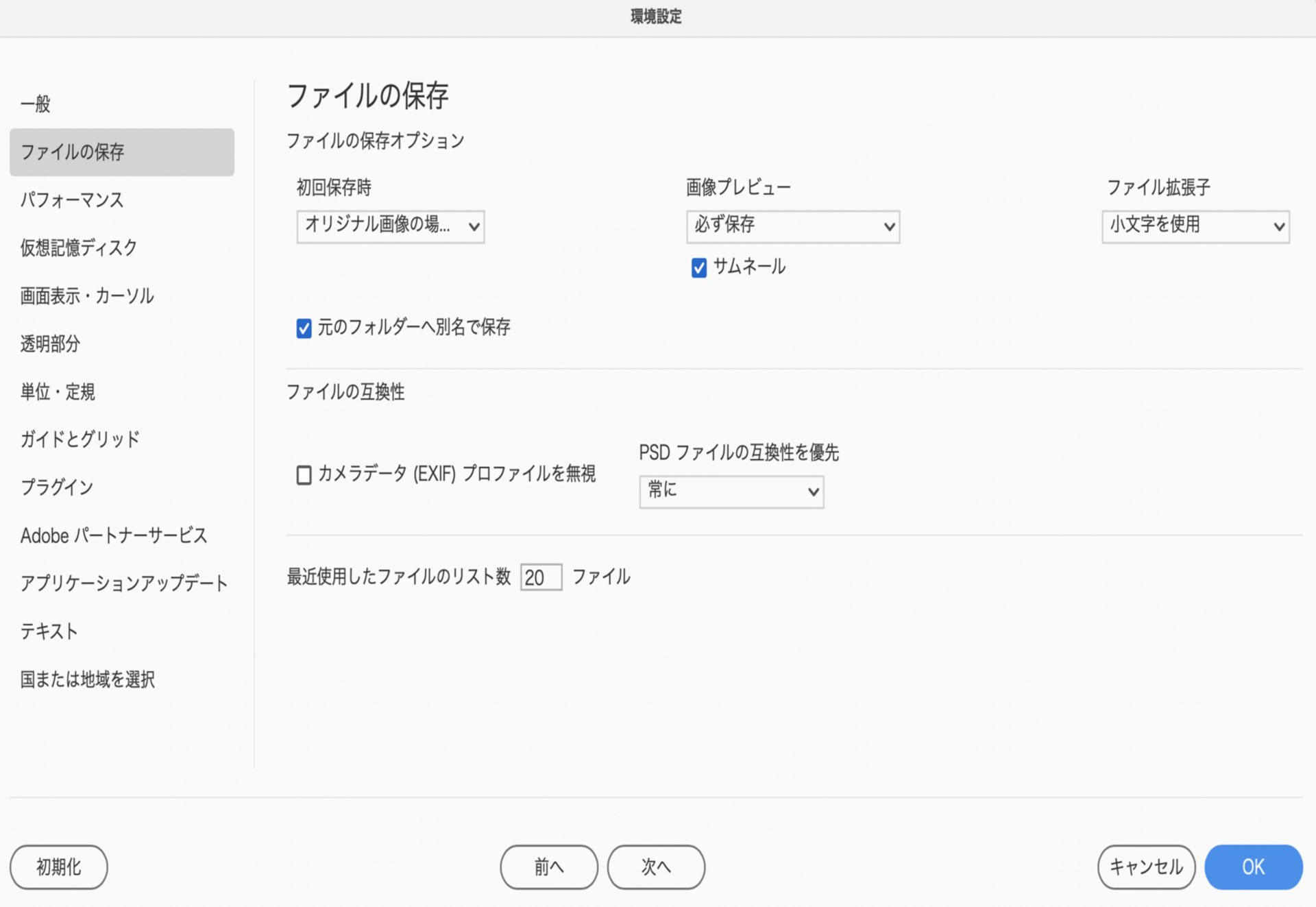Screen dimensions: 1316x907
Task: Switch to パフォーマンス preferences
Action: pyautogui.click(x=72, y=200)
